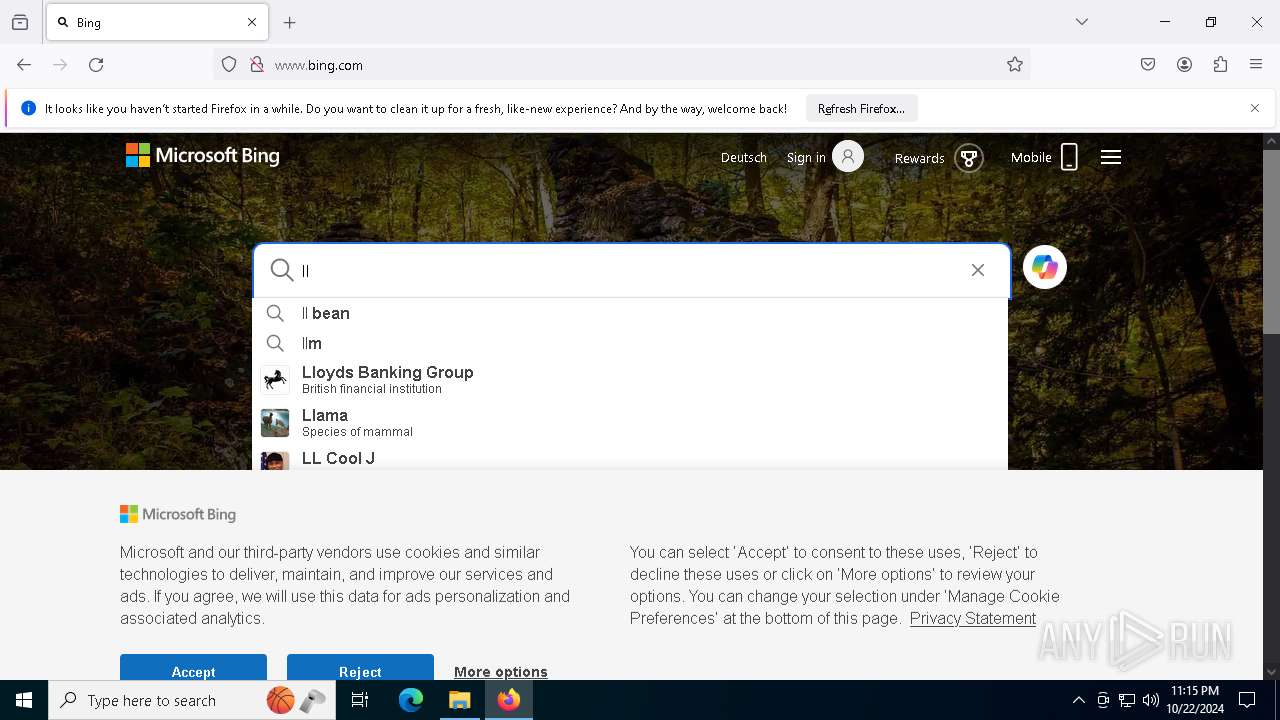Open Task View on taskbar

[360, 700]
